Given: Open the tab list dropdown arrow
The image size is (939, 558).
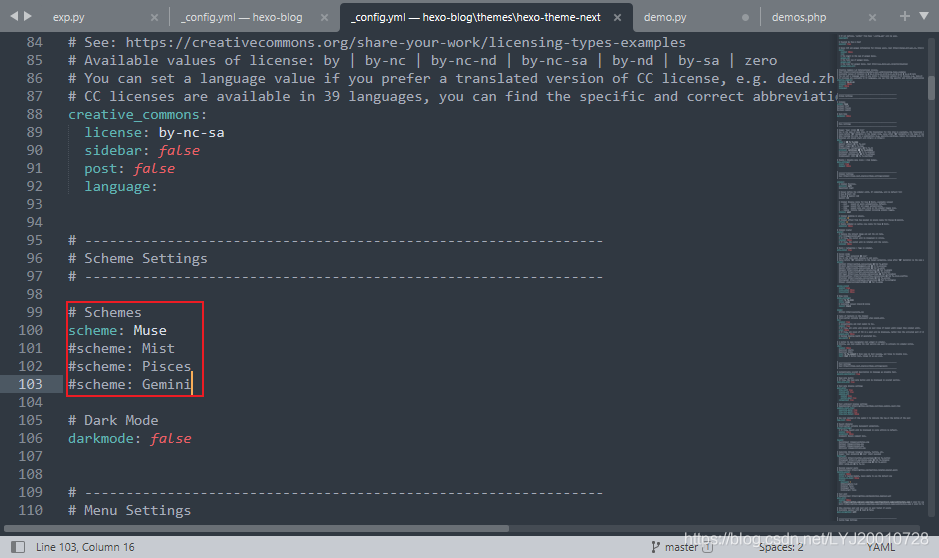Looking at the screenshot, I should tap(924, 16).
